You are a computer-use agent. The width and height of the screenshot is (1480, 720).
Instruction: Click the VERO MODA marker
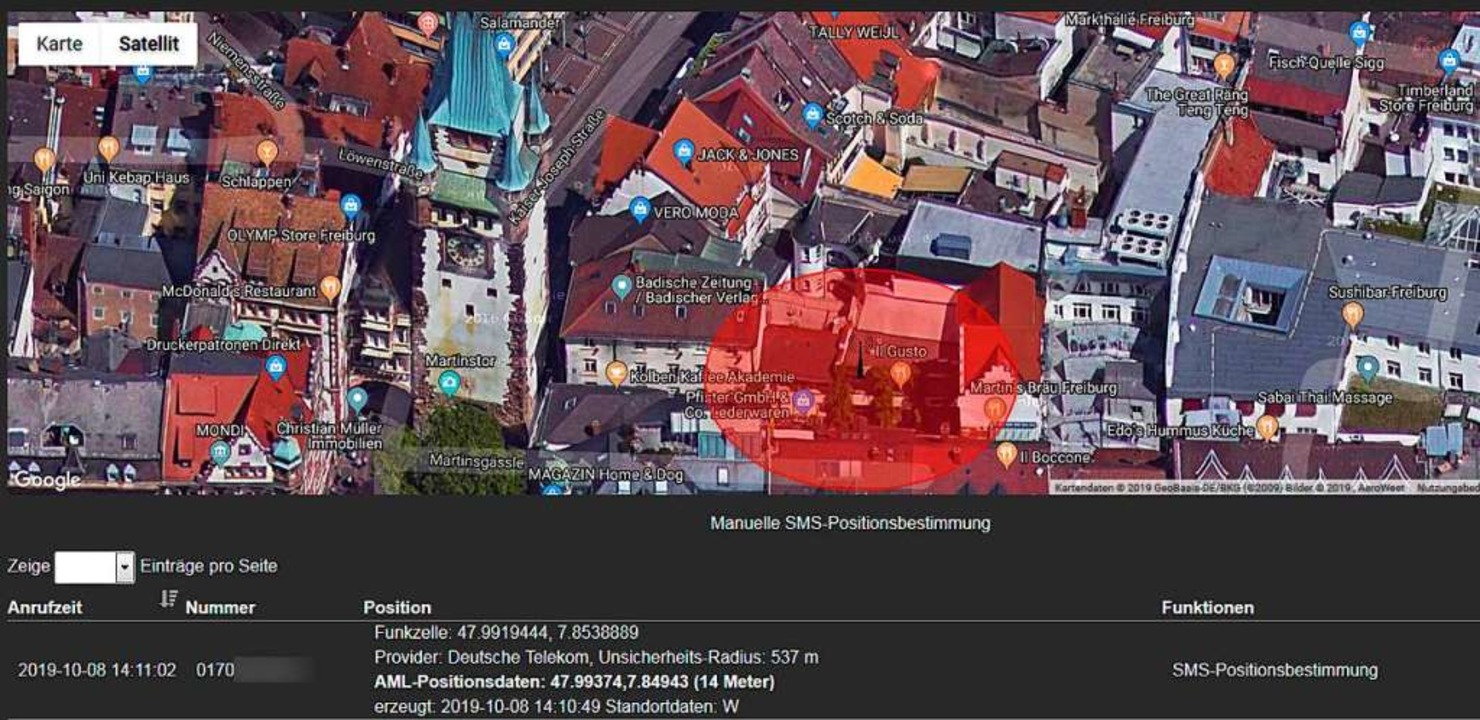click(x=640, y=210)
